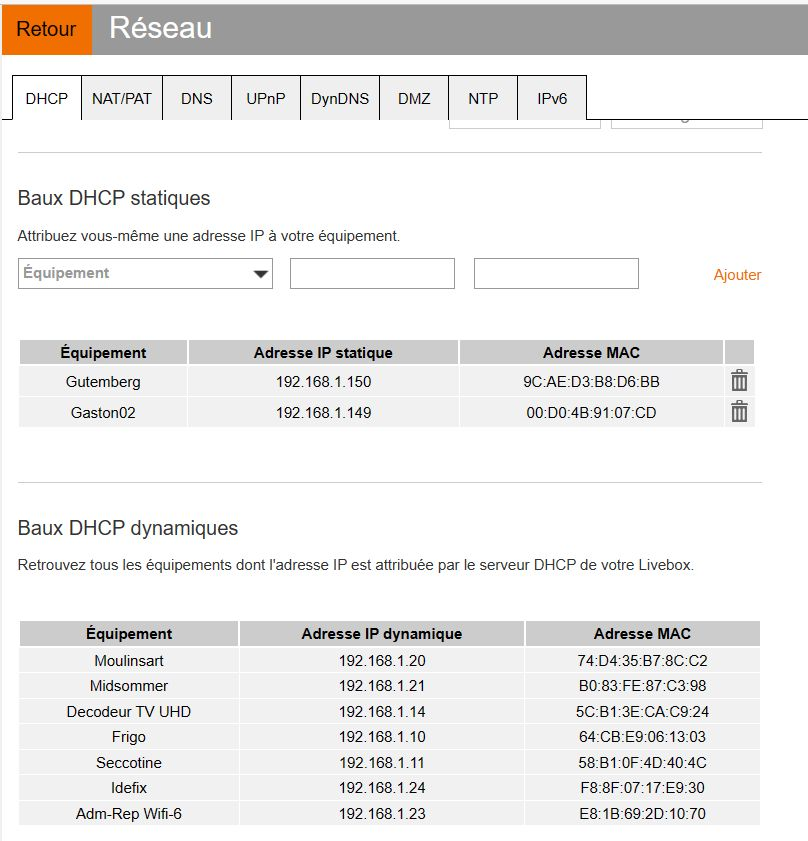Select the Idefix equipment entry
The width and height of the screenshot is (808, 841).
tap(129, 787)
